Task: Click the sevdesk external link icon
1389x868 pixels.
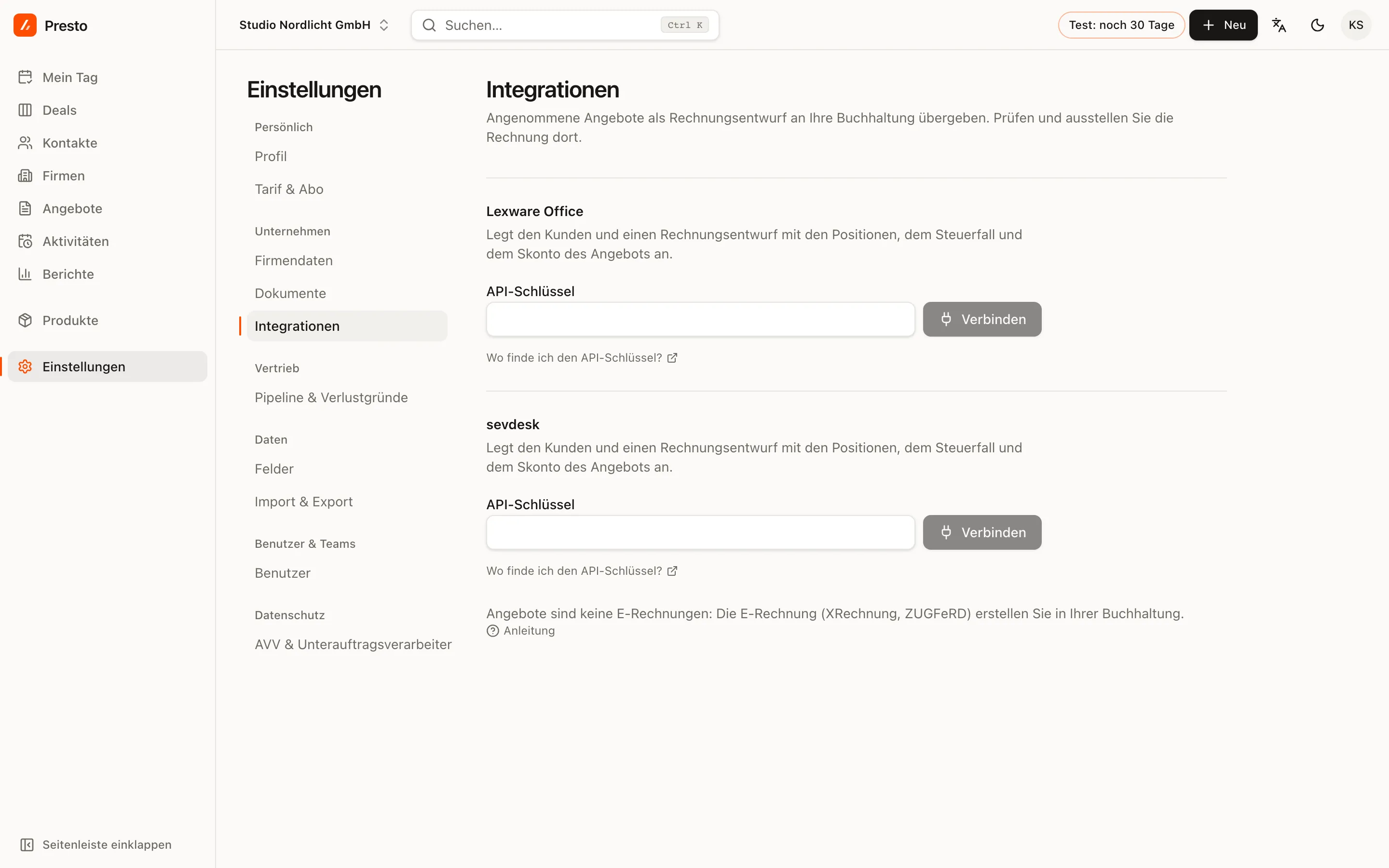Action: [x=672, y=570]
